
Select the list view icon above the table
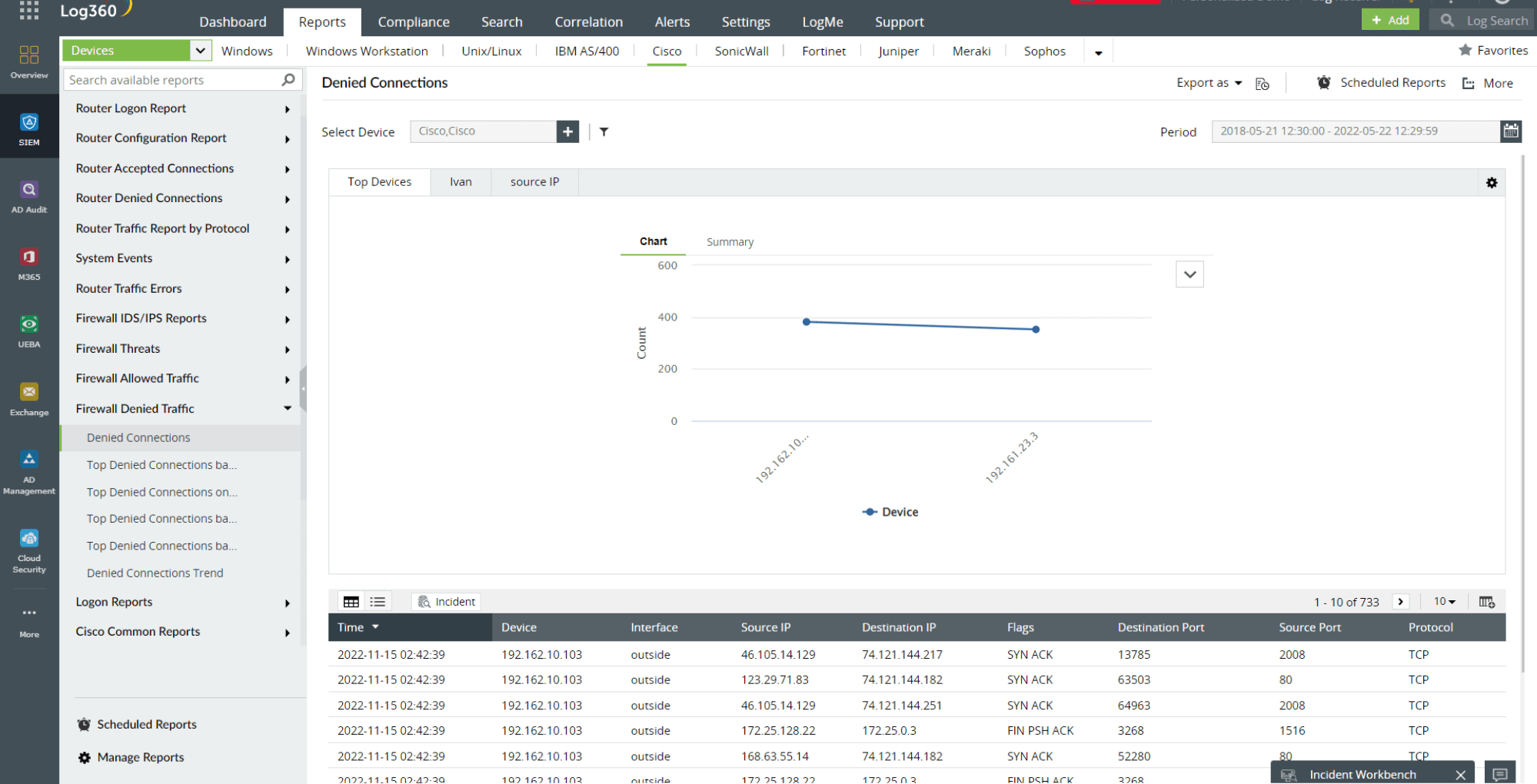pyautogui.click(x=378, y=601)
